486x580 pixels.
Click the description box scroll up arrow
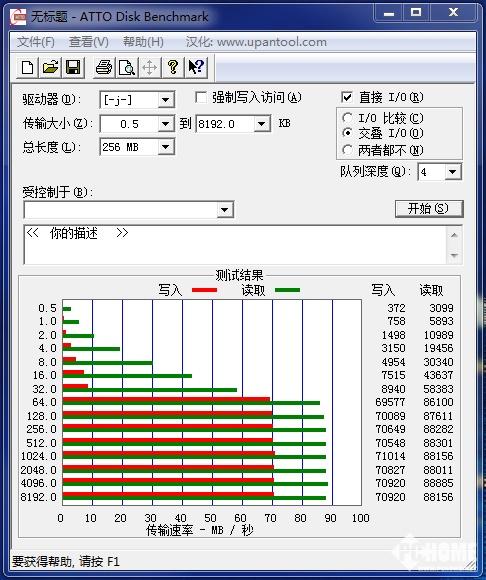click(455, 235)
